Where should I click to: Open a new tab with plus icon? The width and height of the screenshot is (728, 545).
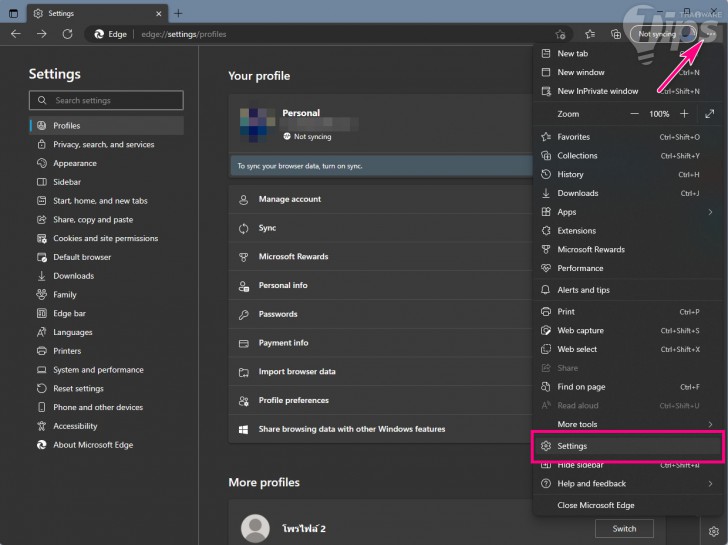tap(178, 13)
